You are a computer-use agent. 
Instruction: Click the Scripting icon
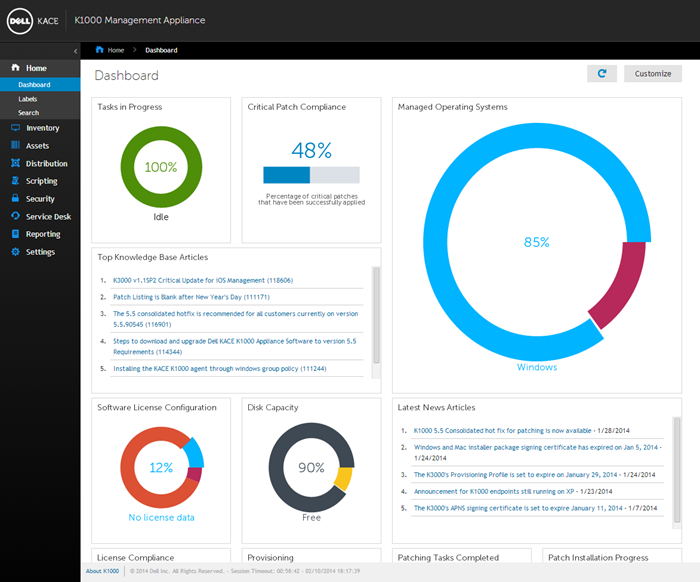(x=16, y=180)
